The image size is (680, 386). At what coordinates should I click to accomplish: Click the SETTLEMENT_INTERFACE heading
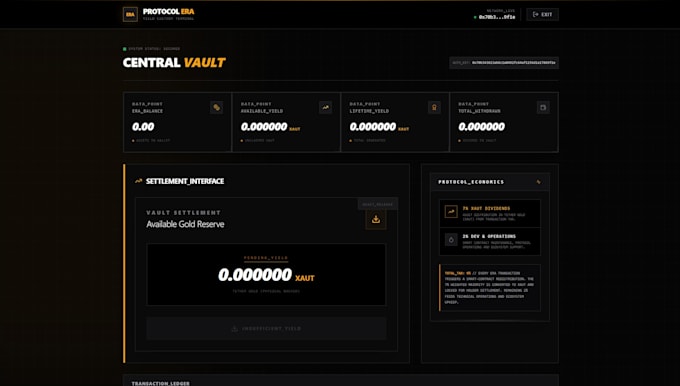[x=185, y=181]
